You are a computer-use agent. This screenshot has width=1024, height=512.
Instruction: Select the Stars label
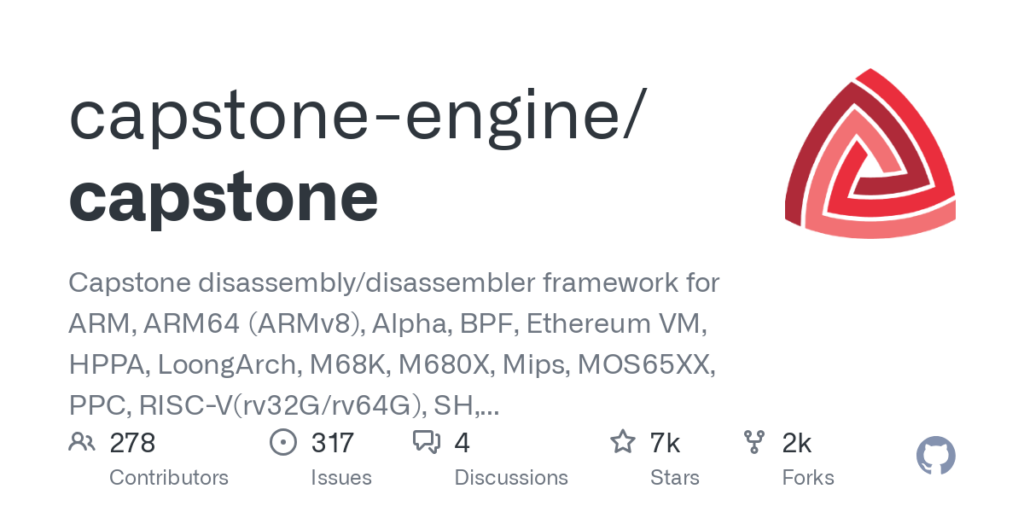pos(675,478)
